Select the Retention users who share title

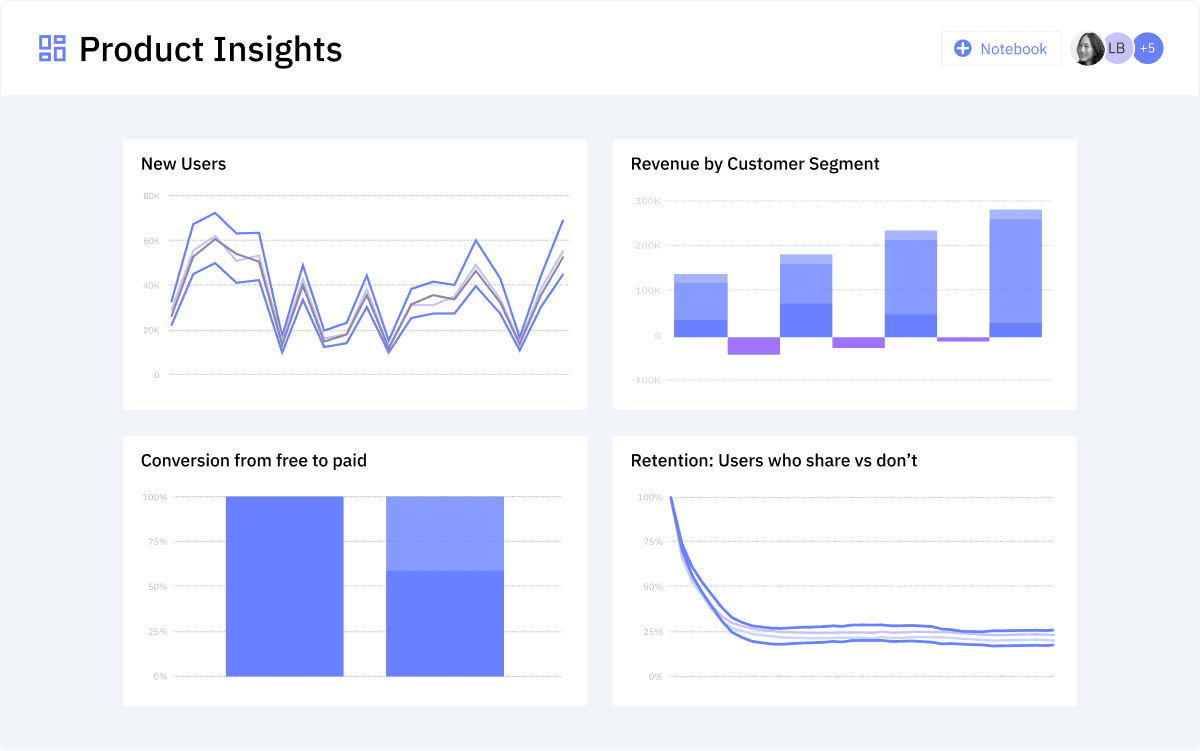(x=774, y=461)
